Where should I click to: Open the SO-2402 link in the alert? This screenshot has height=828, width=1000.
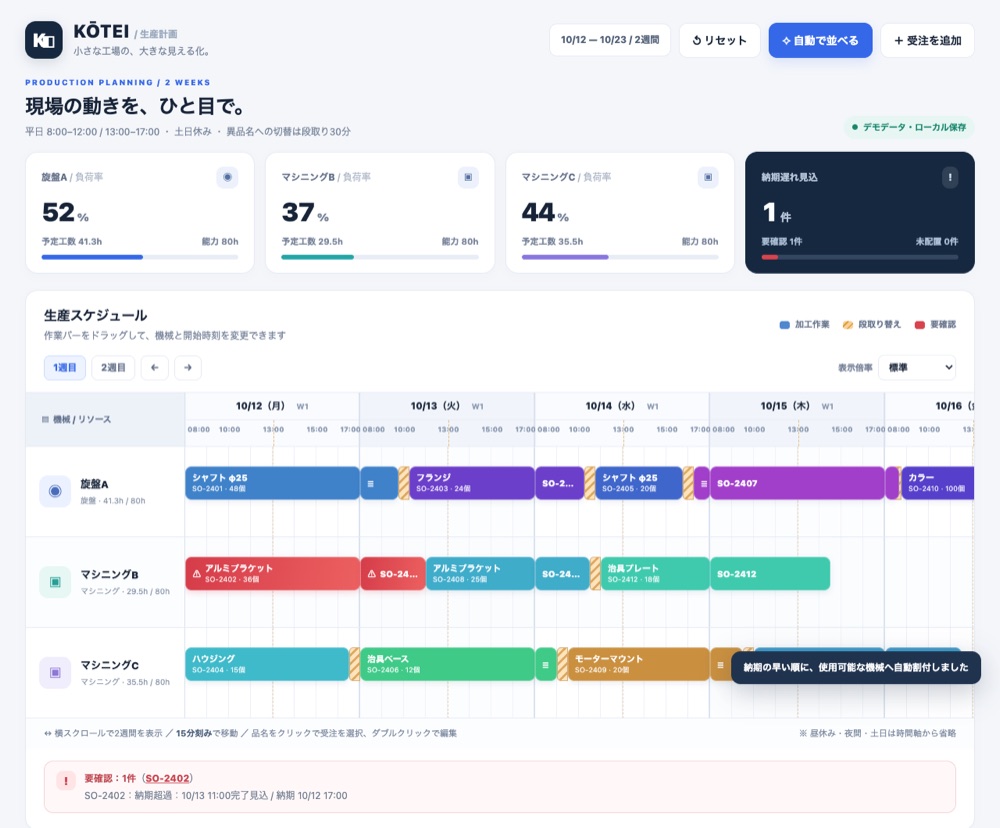click(167, 778)
